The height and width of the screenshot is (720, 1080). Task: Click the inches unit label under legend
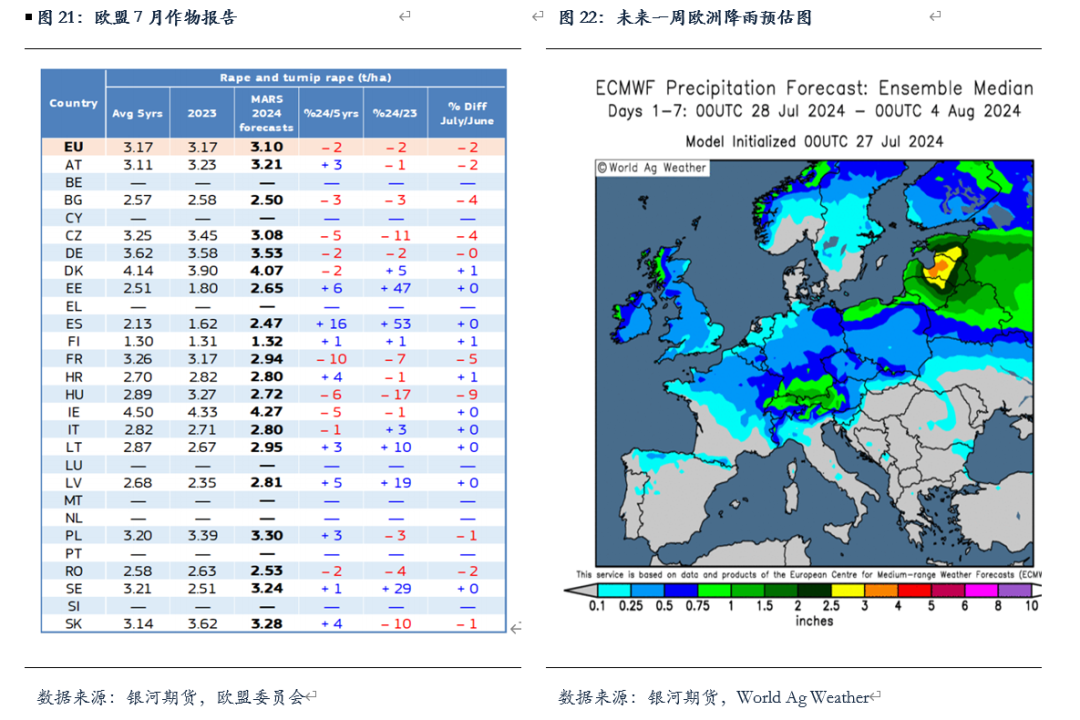tap(814, 620)
